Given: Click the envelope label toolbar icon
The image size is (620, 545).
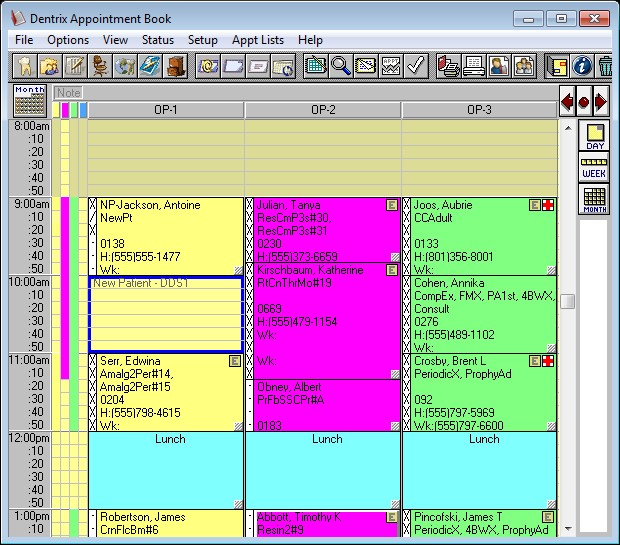Looking at the screenshot, I should [x=258, y=66].
